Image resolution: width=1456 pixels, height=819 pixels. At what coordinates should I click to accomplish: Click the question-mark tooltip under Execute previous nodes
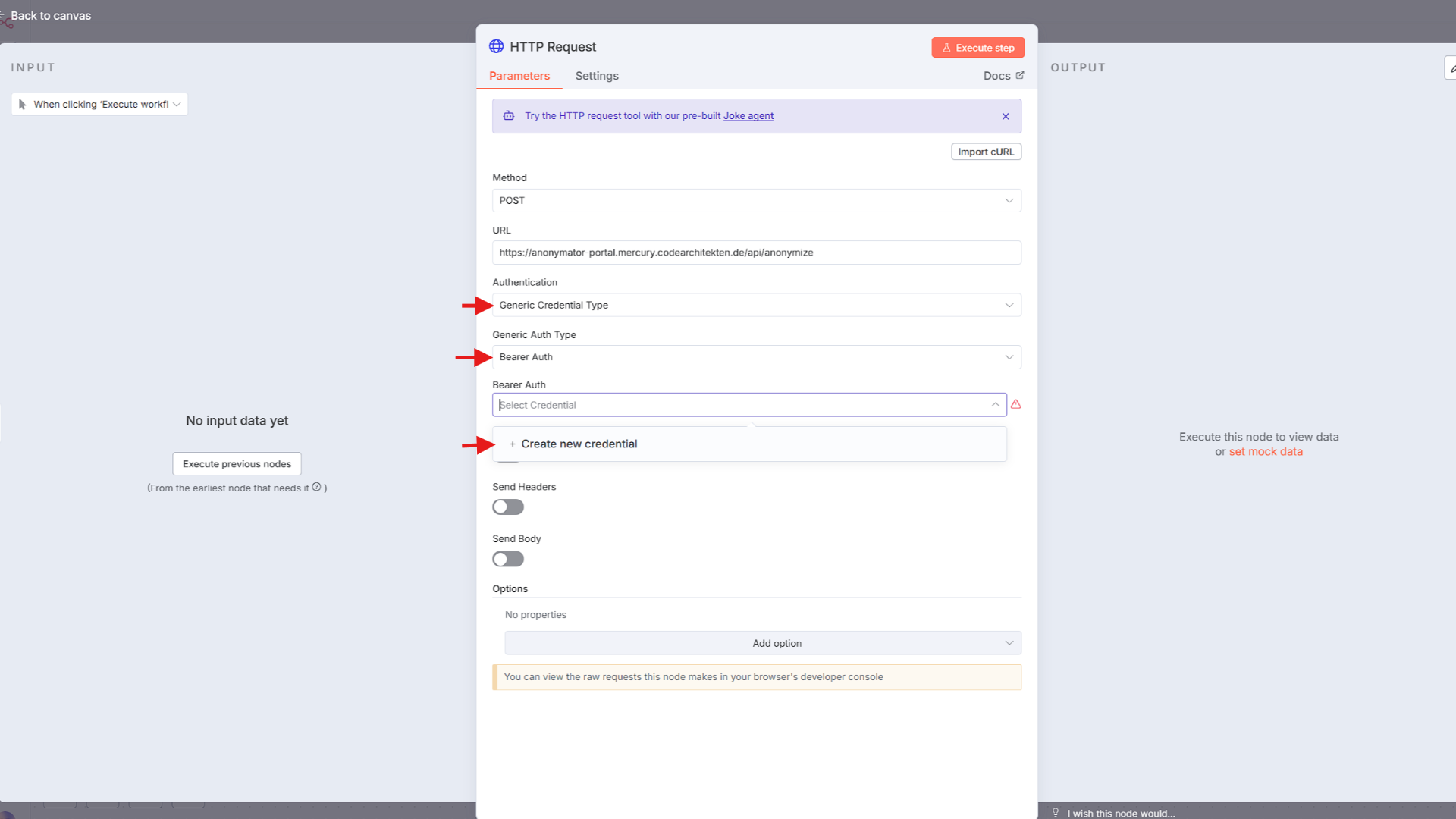316,488
